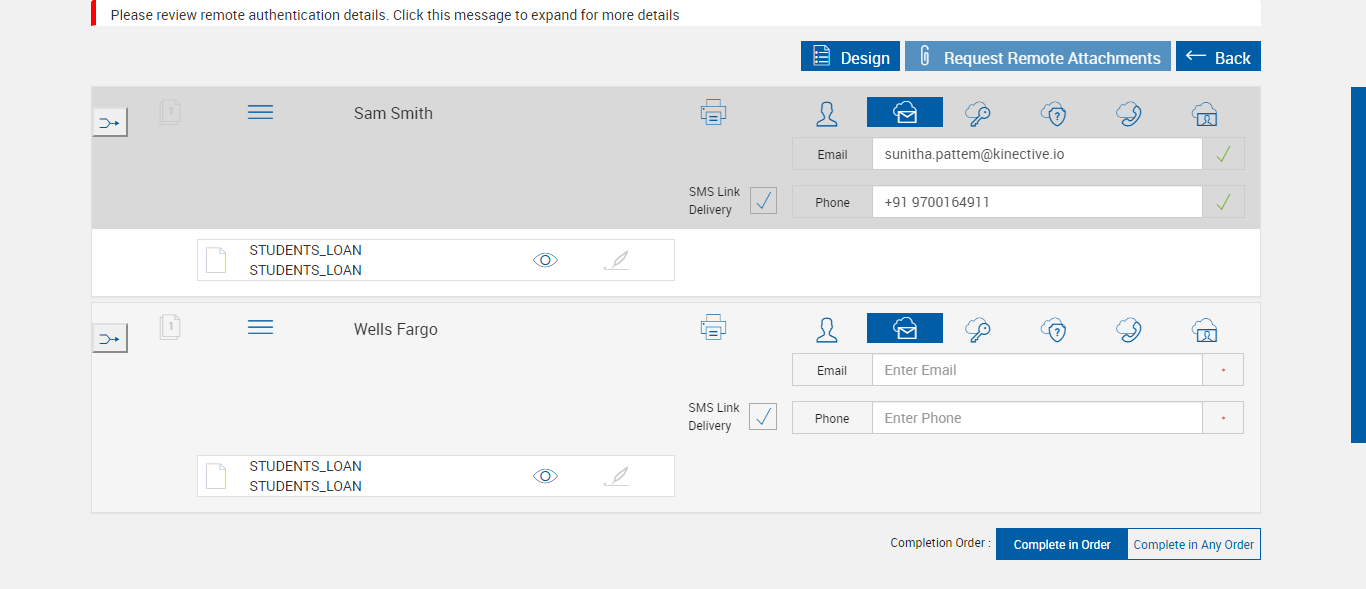Select phone call authentication icon for Sam Smith
This screenshot has height=589, width=1366.
(1129, 113)
